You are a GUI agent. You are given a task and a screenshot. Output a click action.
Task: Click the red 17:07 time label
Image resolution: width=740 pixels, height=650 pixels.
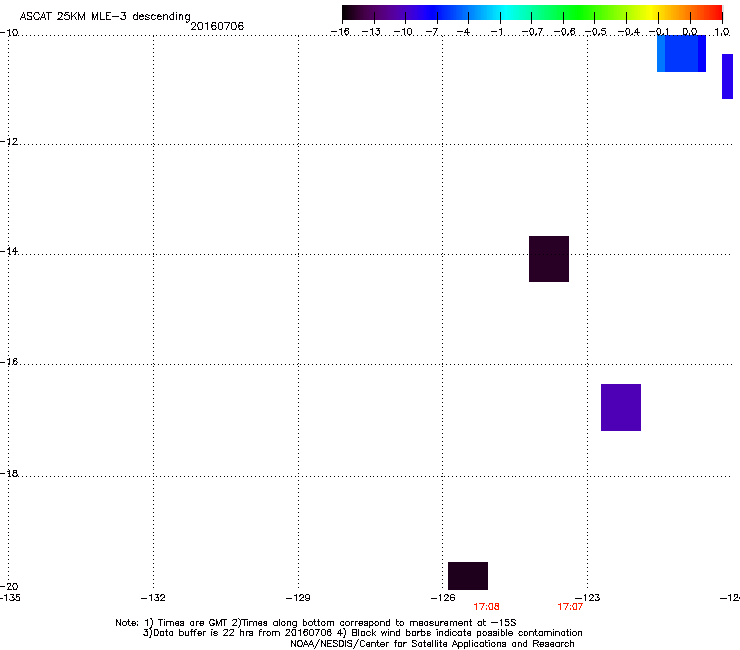coord(570,607)
